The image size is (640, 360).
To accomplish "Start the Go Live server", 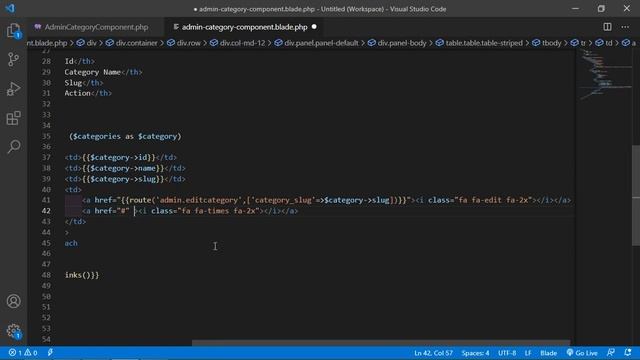I will pos(582,353).
